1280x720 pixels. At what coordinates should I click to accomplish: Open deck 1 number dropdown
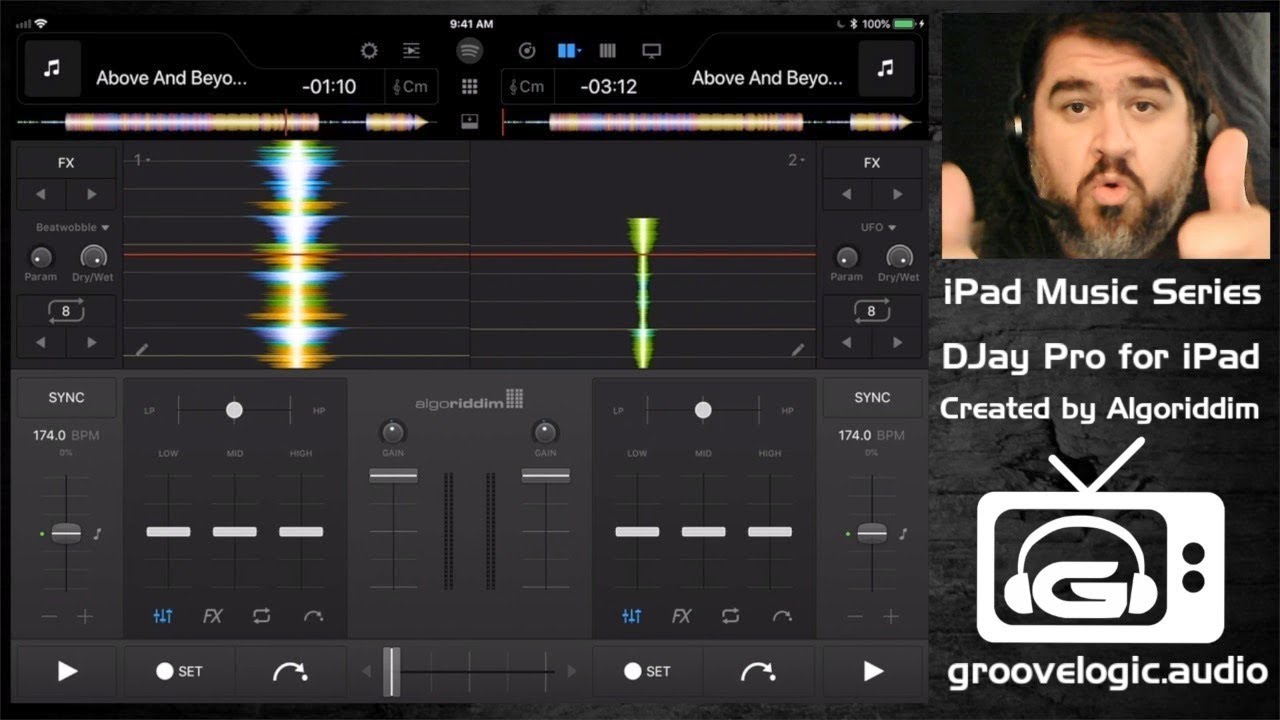pyautogui.click(x=142, y=160)
